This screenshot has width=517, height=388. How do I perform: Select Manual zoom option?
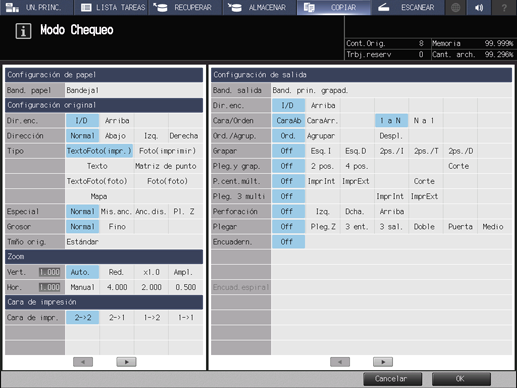coord(82,287)
